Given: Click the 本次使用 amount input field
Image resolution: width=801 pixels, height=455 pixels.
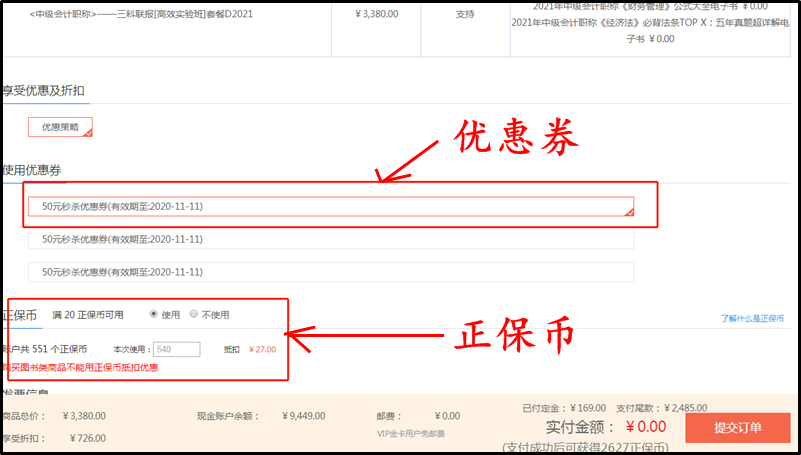Looking at the screenshot, I should click(x=177, y=349).
